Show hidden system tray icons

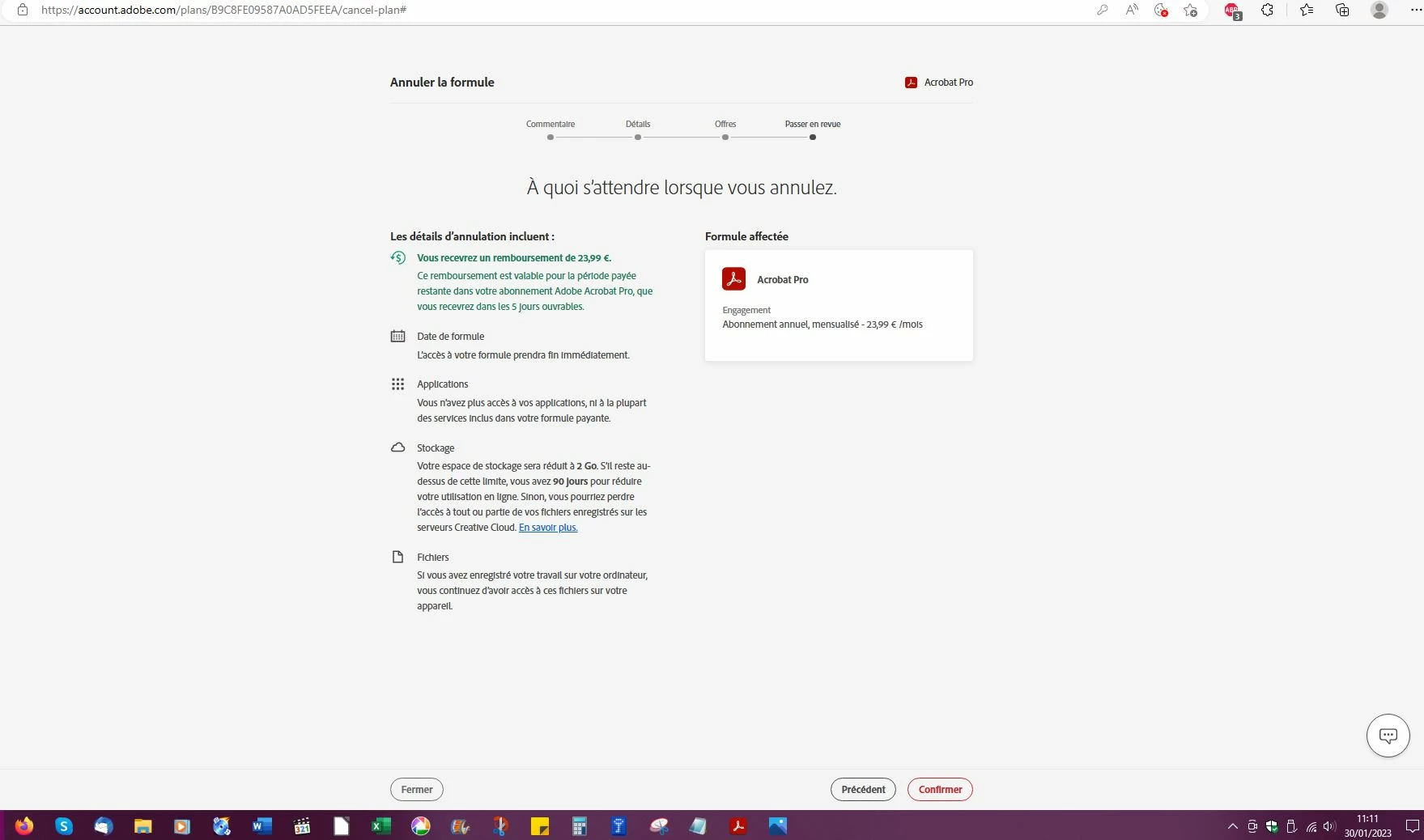coord(1232,826)
